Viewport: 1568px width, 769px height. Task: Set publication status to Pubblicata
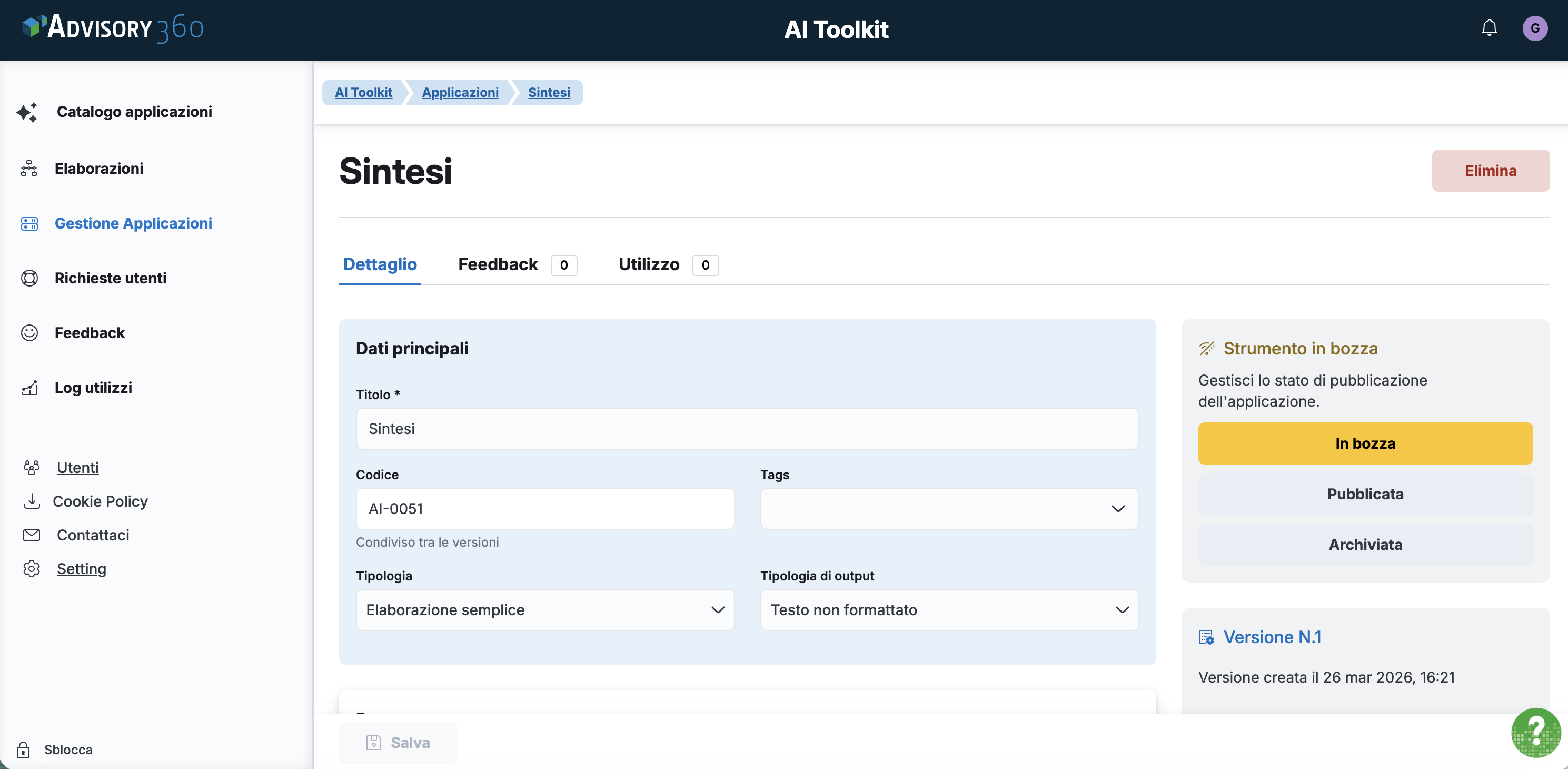[1365, 494]
